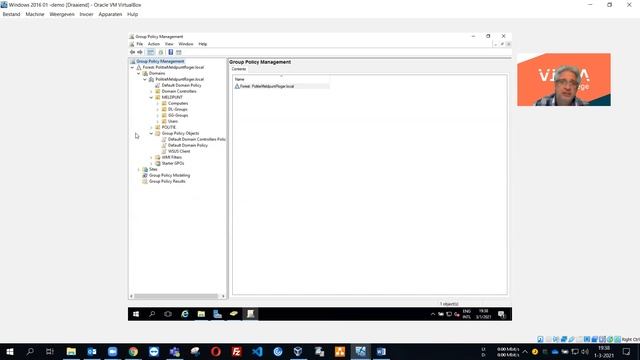The height and width of the screenshot is (360, 640).
Task: Open the guest Windows Start menu
Action: tap(136, 314)
